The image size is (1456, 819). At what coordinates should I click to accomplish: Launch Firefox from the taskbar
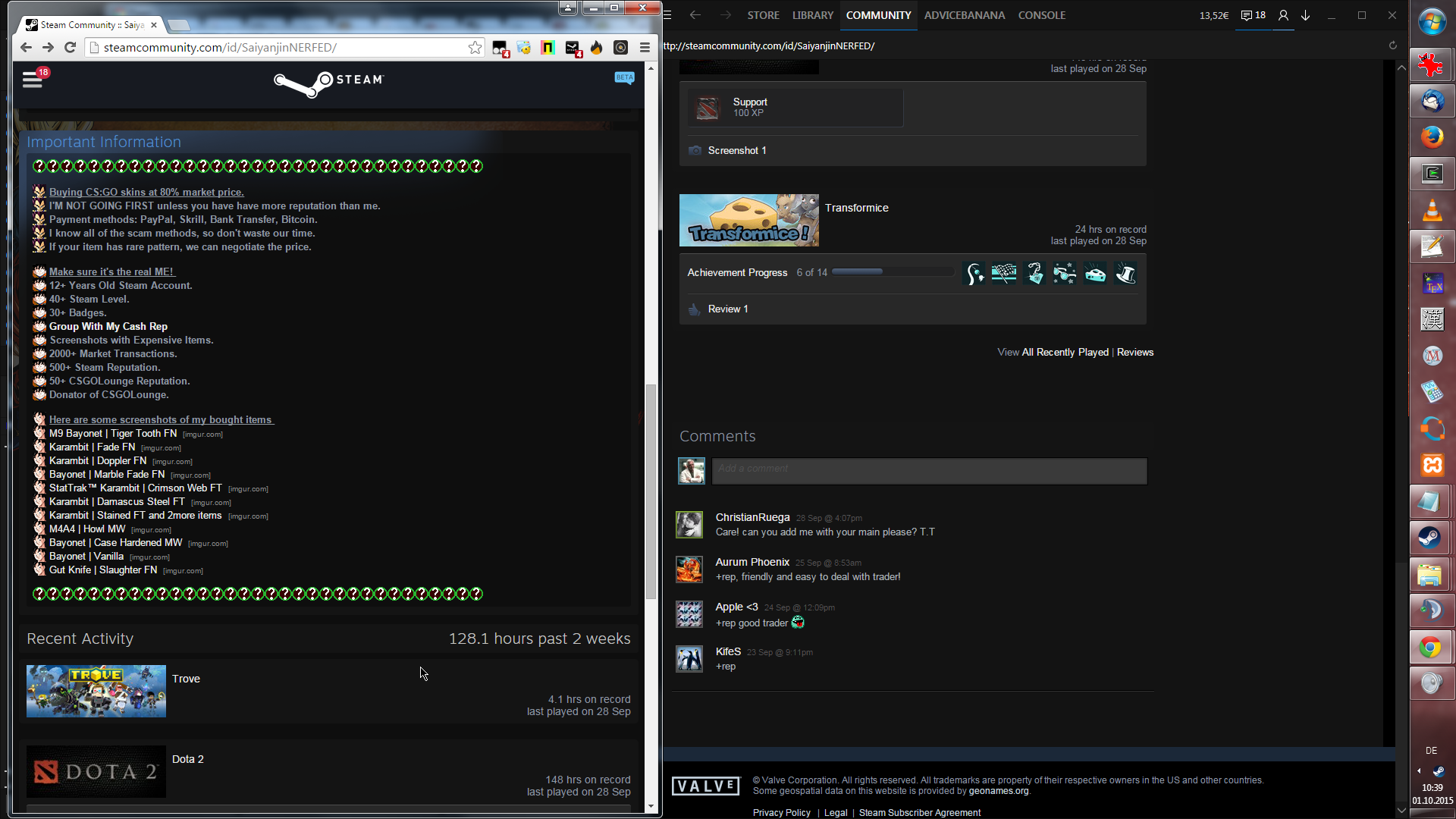(x=1432, y=137)
